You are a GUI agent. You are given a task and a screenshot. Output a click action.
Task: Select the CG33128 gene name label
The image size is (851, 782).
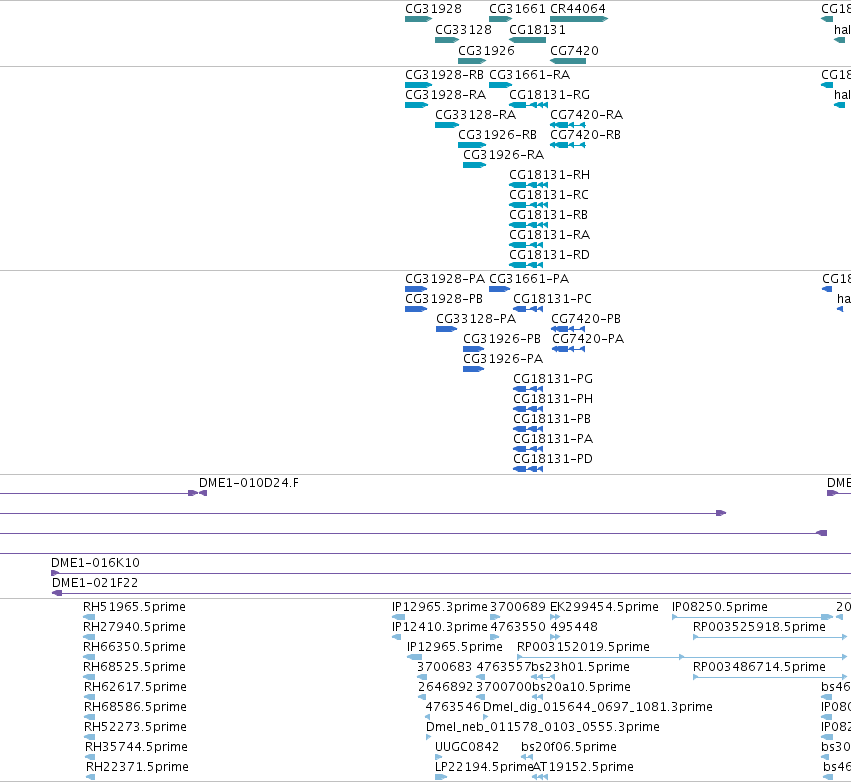click(x=463, y=30)
